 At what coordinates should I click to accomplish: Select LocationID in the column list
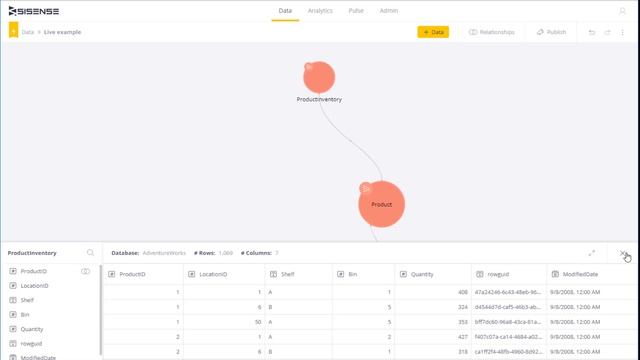coord(35,286)
